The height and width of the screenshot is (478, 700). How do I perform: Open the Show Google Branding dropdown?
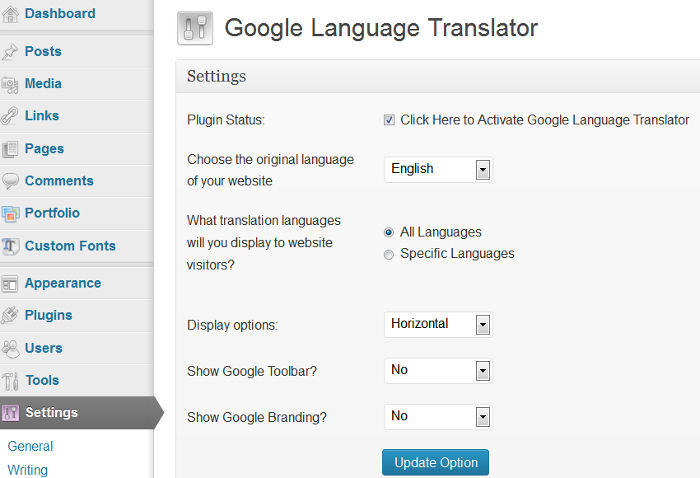pyautogui.click(x=438, y=417)
